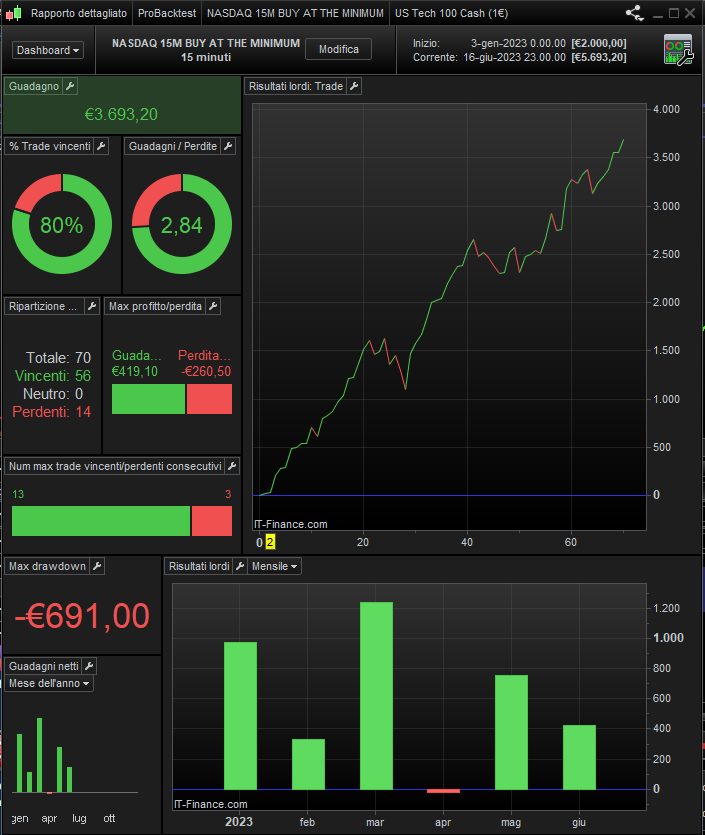This screenshot has width=705, height=835.
Task: Click Risultati lordi: Trade label
Action: point(296,86)
